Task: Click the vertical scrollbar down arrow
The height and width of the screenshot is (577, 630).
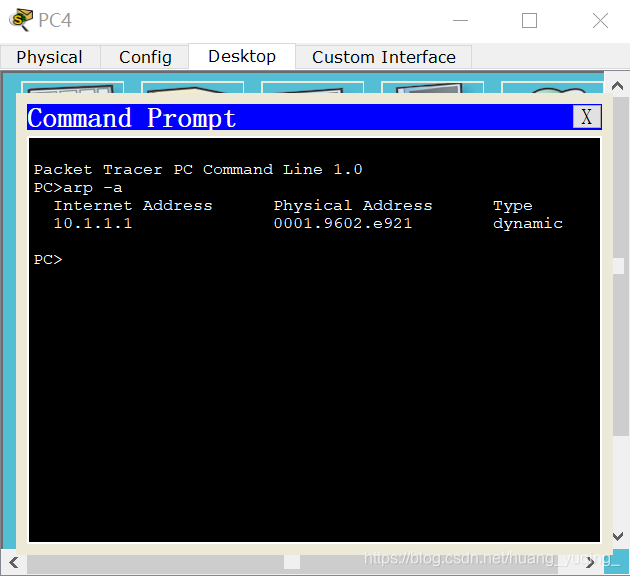Action: point(617,536)
